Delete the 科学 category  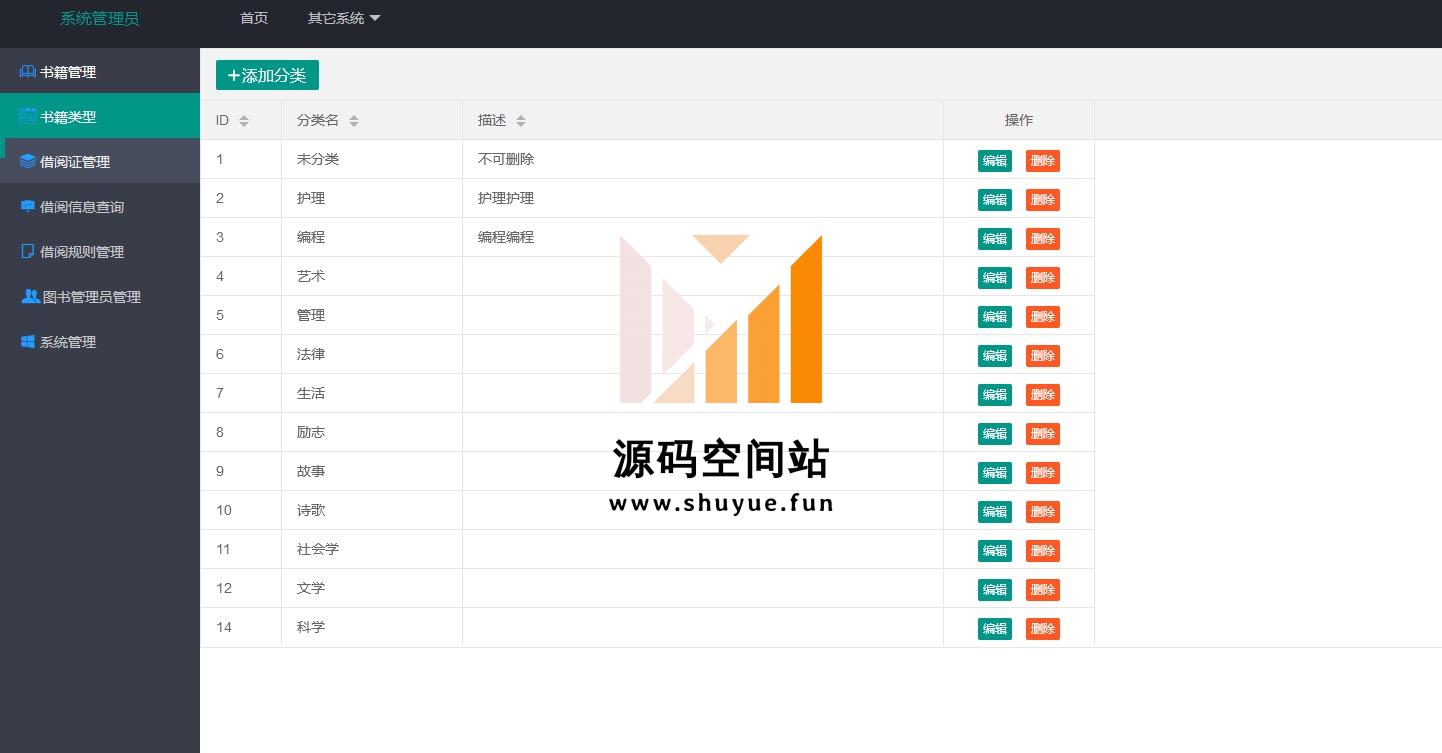pyautogui.click(x=1043, y=629)
